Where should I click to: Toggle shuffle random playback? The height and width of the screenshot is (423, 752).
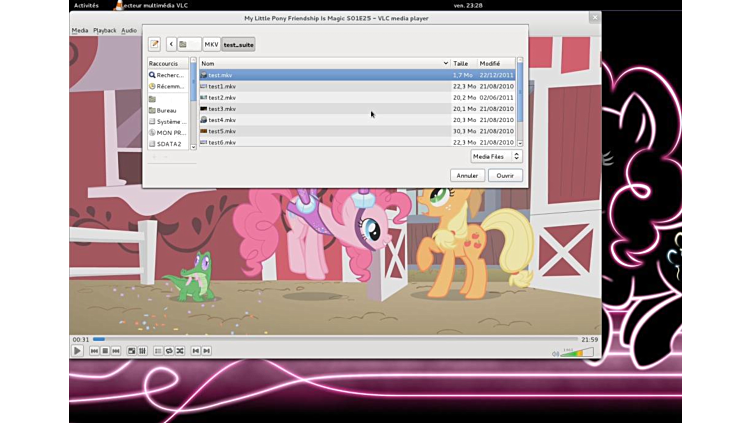(180, 351)
